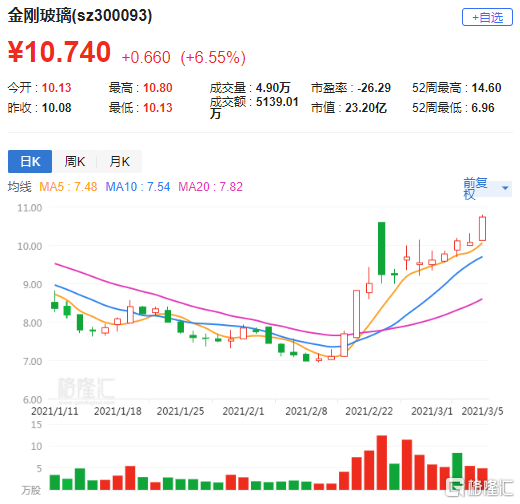Click 今开 opening price 10.13
The height and width of the screenshot is (504, 520).
(56, 88)
